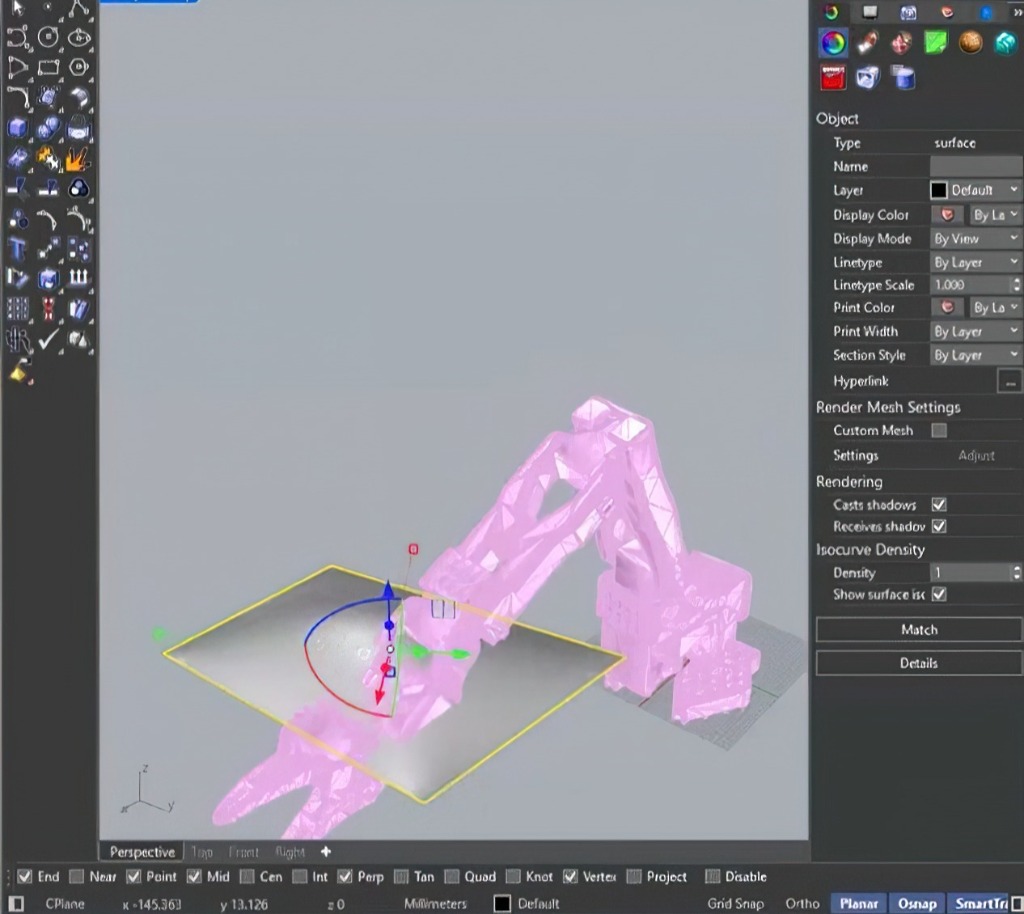The height and width of the screenshot is (914, 1024).
Task: Enable the Near object snap
Action: point(77,877)
